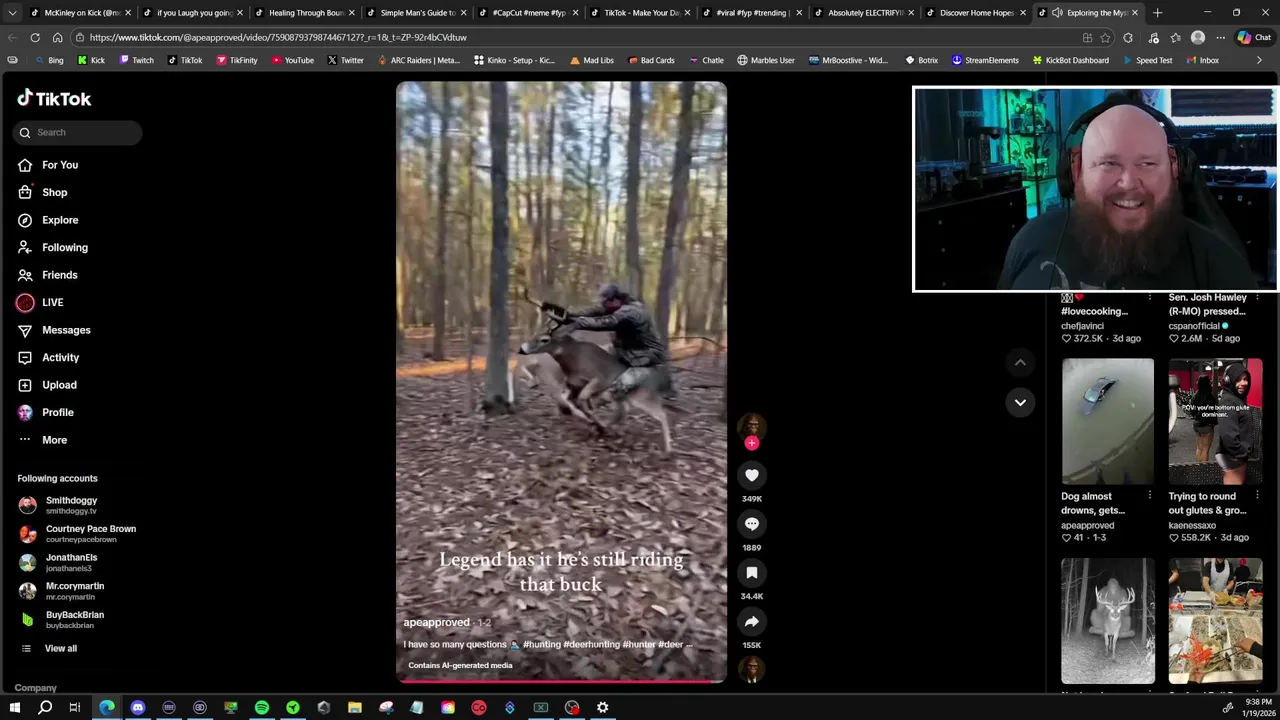Open the KickBot Dashboard bookmark
This screenshot has width=1280, height=720.
point(1070,60)
